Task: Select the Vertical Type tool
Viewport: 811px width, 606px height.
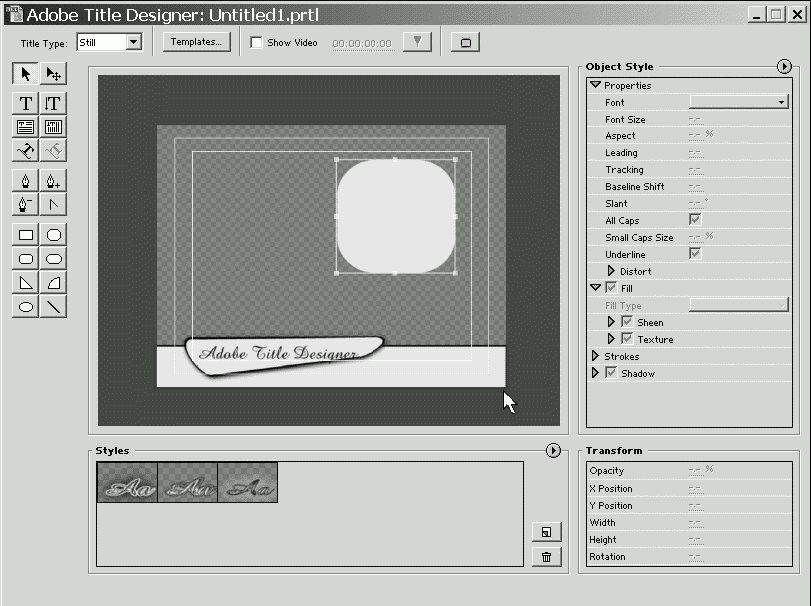Action: [54, 103]
